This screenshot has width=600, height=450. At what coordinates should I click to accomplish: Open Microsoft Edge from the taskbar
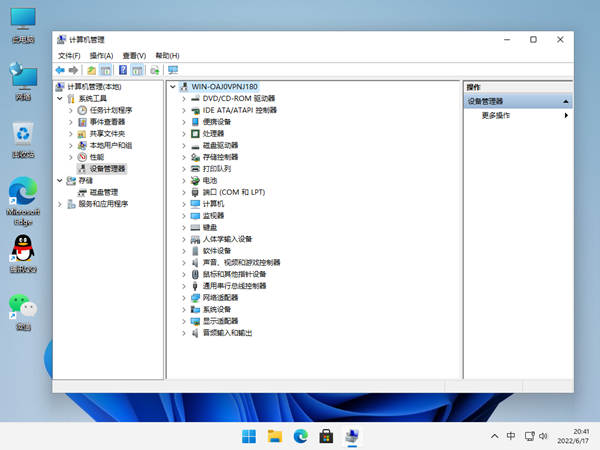tap(300, 436)
